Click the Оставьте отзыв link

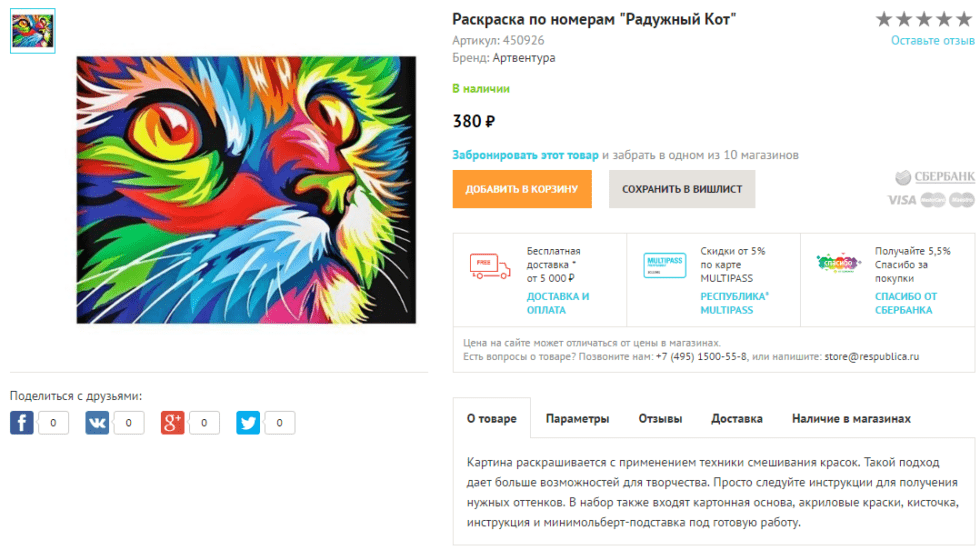pyautogui.click(x=932, y=41)
